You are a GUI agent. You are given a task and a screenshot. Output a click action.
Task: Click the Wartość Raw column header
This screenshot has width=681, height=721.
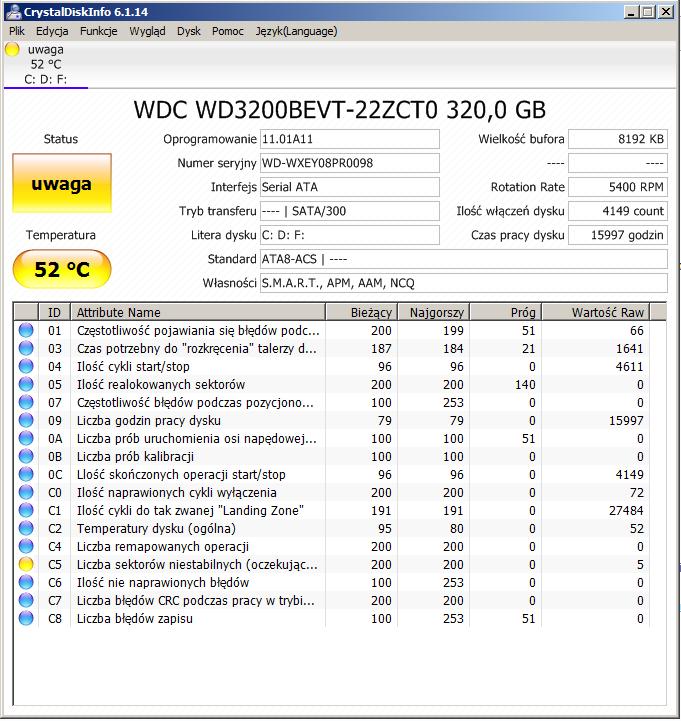595,312
